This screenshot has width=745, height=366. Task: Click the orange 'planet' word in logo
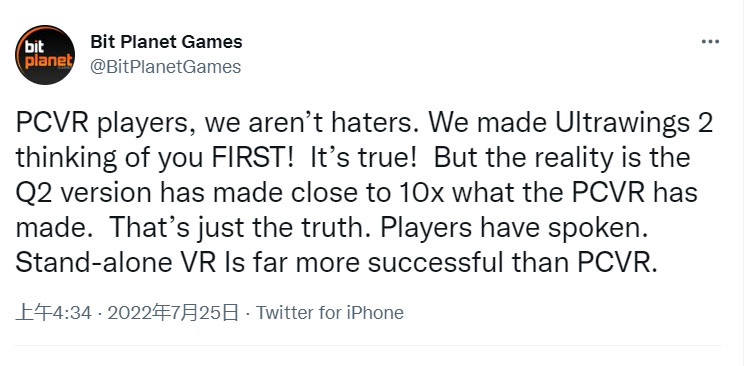[x=48, y=61]
